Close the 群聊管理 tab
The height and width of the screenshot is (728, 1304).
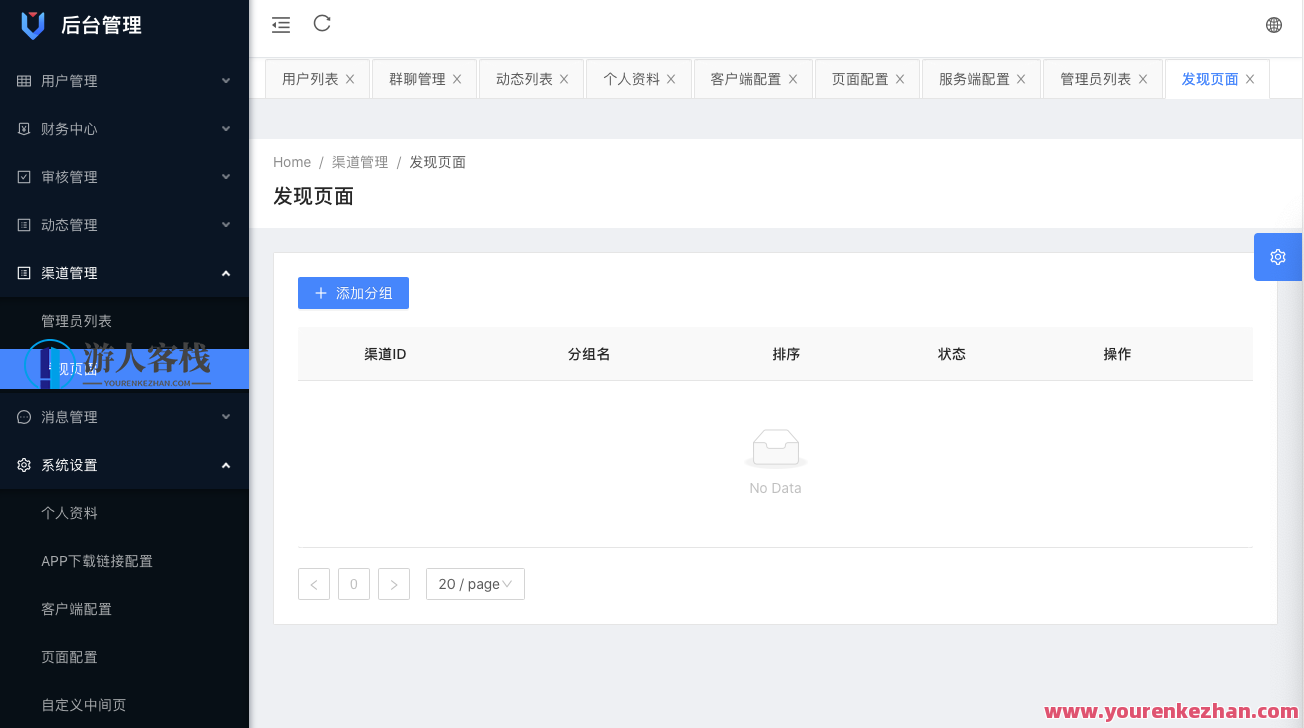pos(457,78)
